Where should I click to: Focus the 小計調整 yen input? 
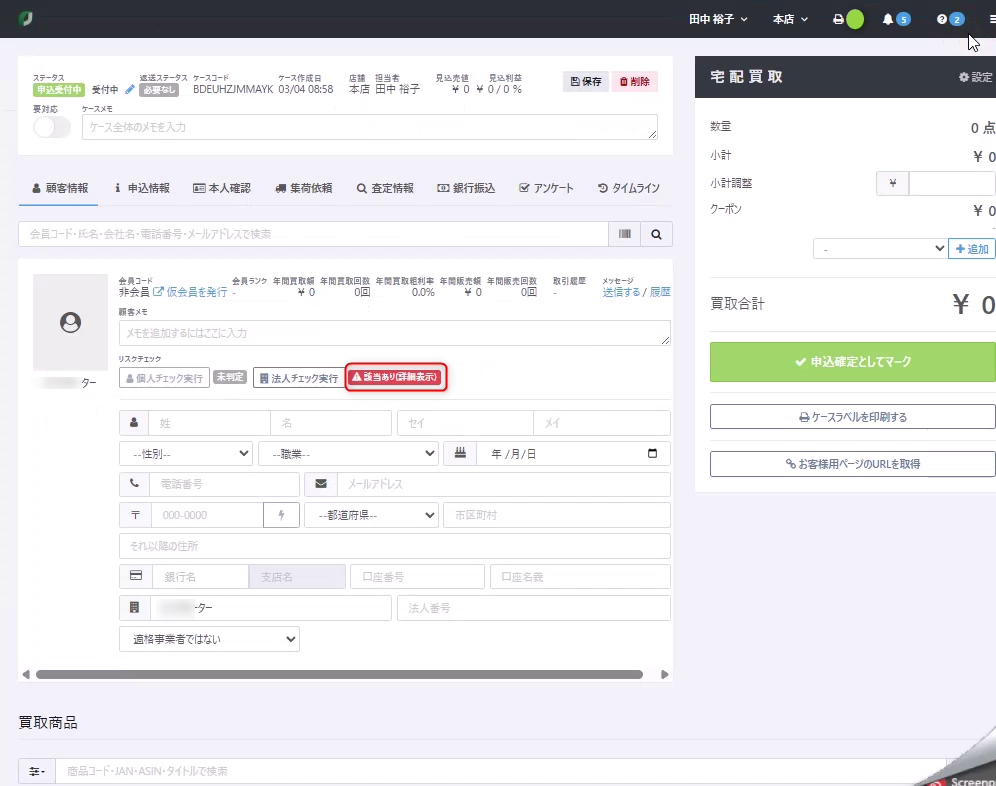tap(952, 183)
